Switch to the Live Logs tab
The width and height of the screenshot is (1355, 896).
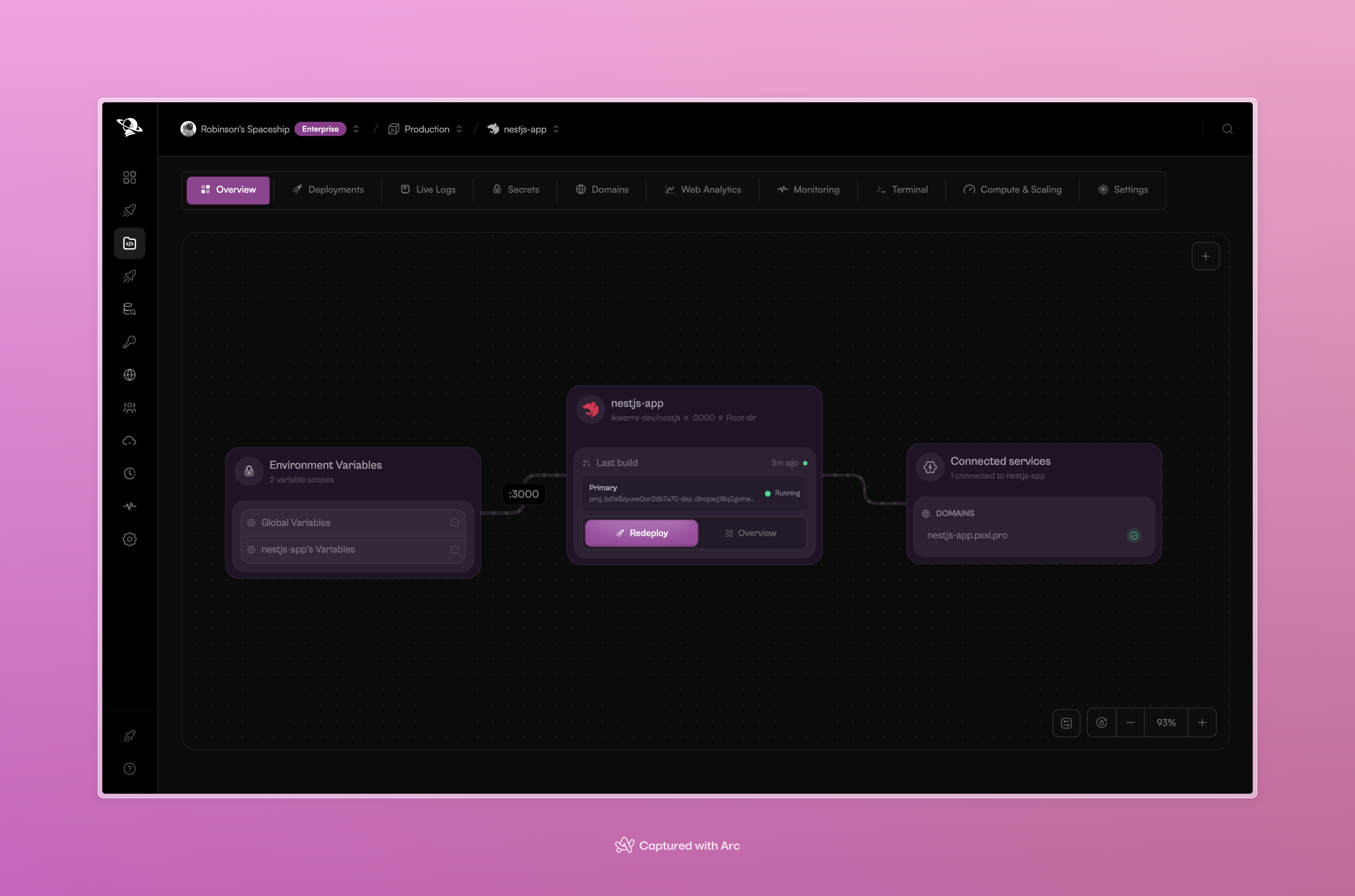click(x=428, y=190)
